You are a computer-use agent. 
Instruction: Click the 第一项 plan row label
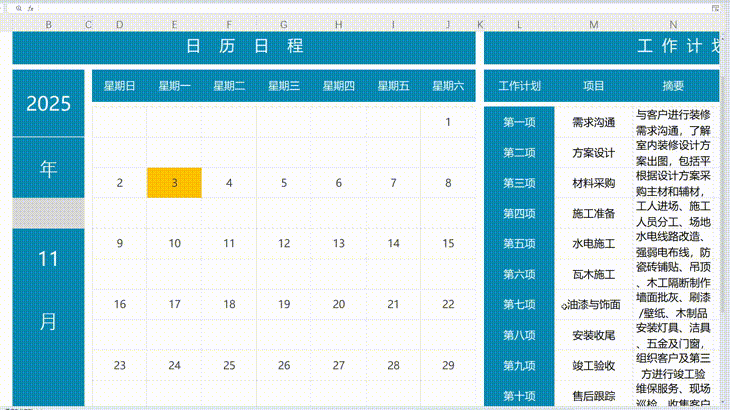[x=519, y=122]
